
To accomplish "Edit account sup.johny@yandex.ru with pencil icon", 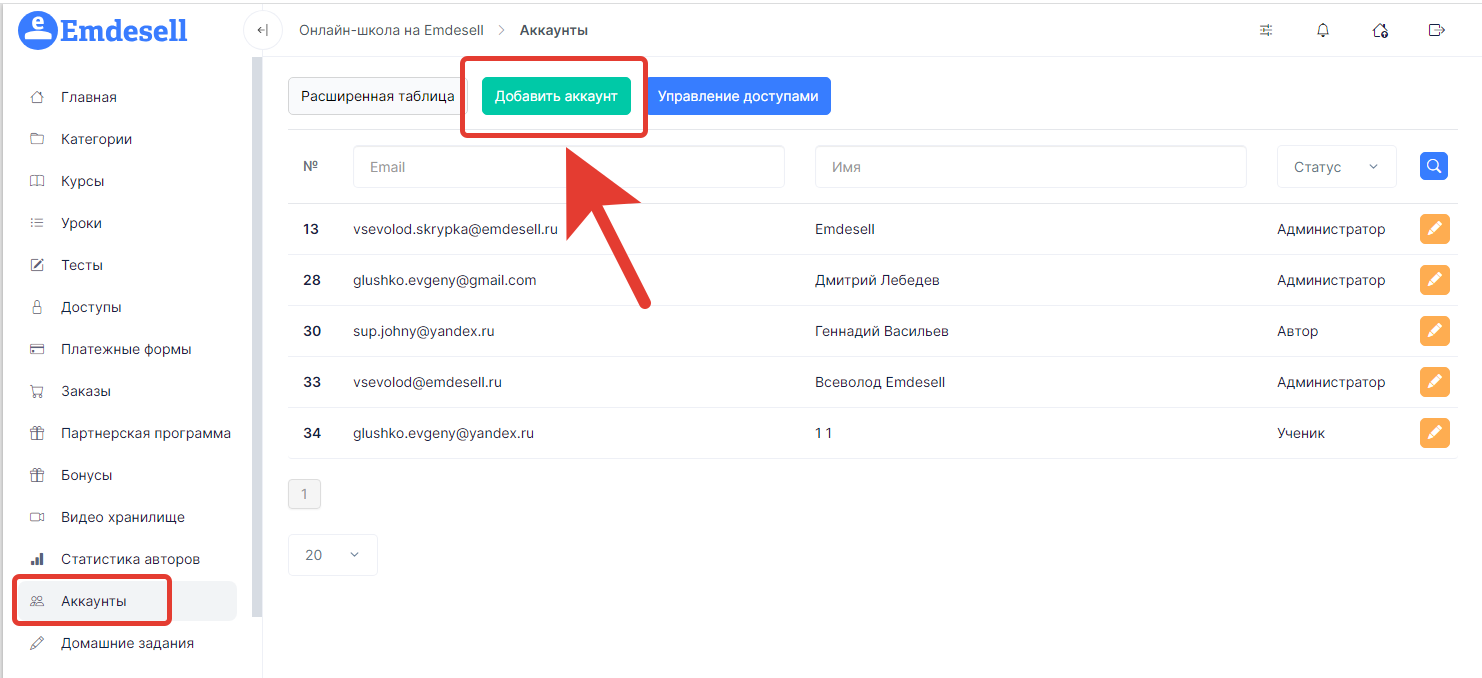I will [1434, 331].
